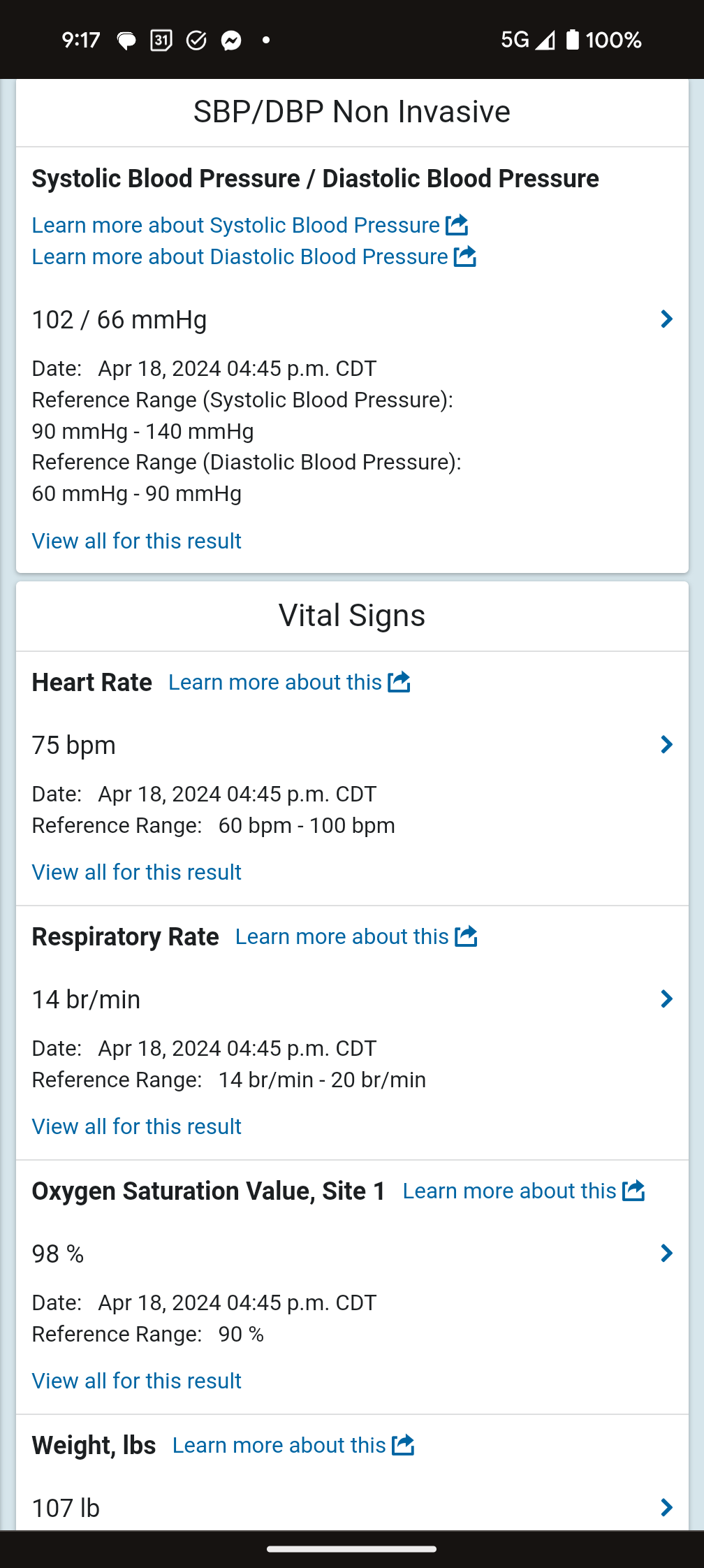
Task: View all results for Respiratory Rate
Action: tap(137, 1126)
